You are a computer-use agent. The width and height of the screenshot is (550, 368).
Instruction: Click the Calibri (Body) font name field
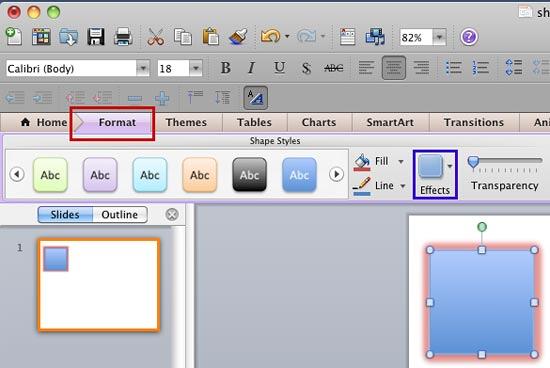click(x=71, y=68)
